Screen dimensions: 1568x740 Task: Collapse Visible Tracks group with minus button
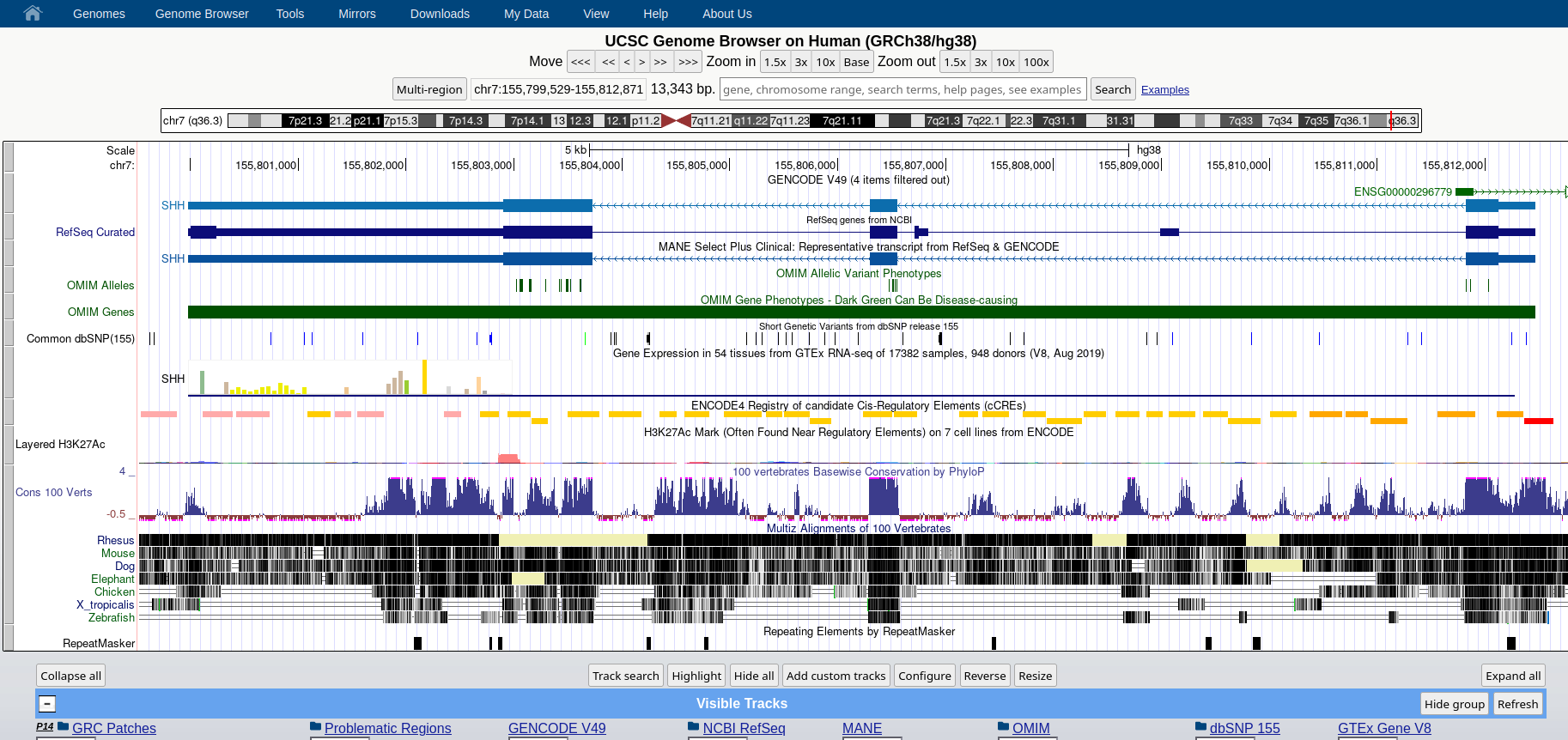(47, 704)
